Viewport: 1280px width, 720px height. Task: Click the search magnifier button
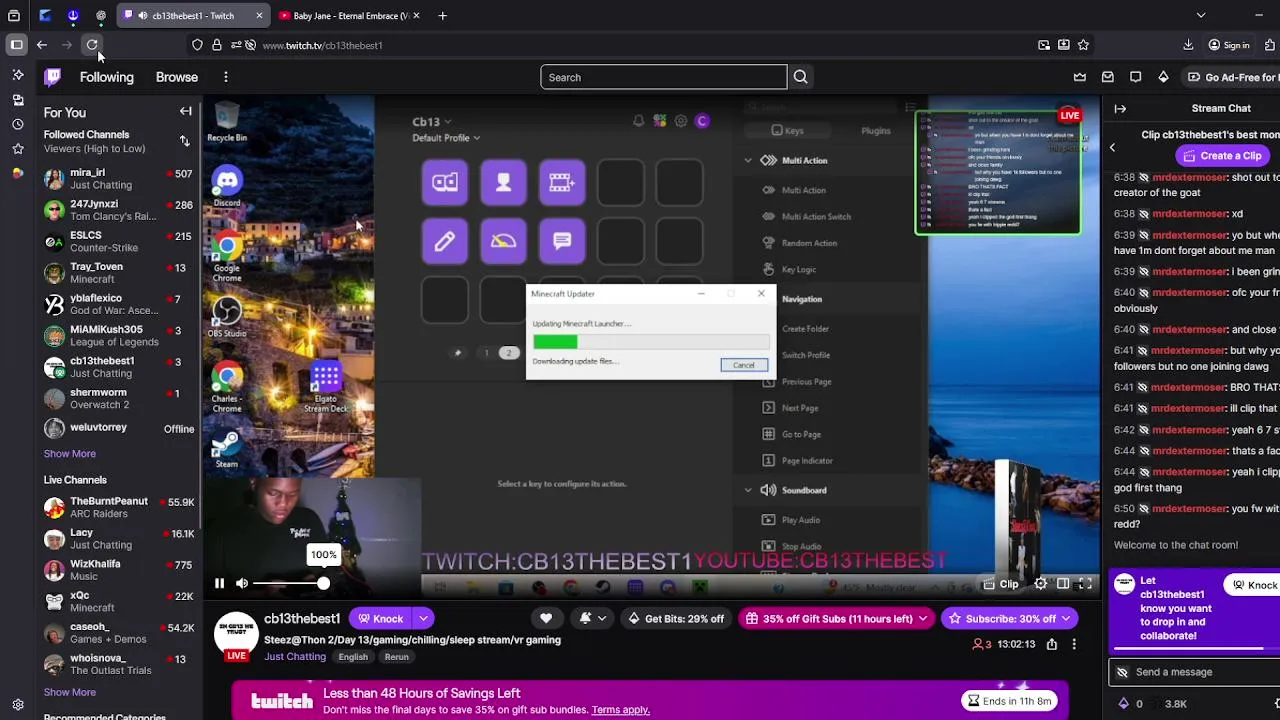tap(800, 77)
